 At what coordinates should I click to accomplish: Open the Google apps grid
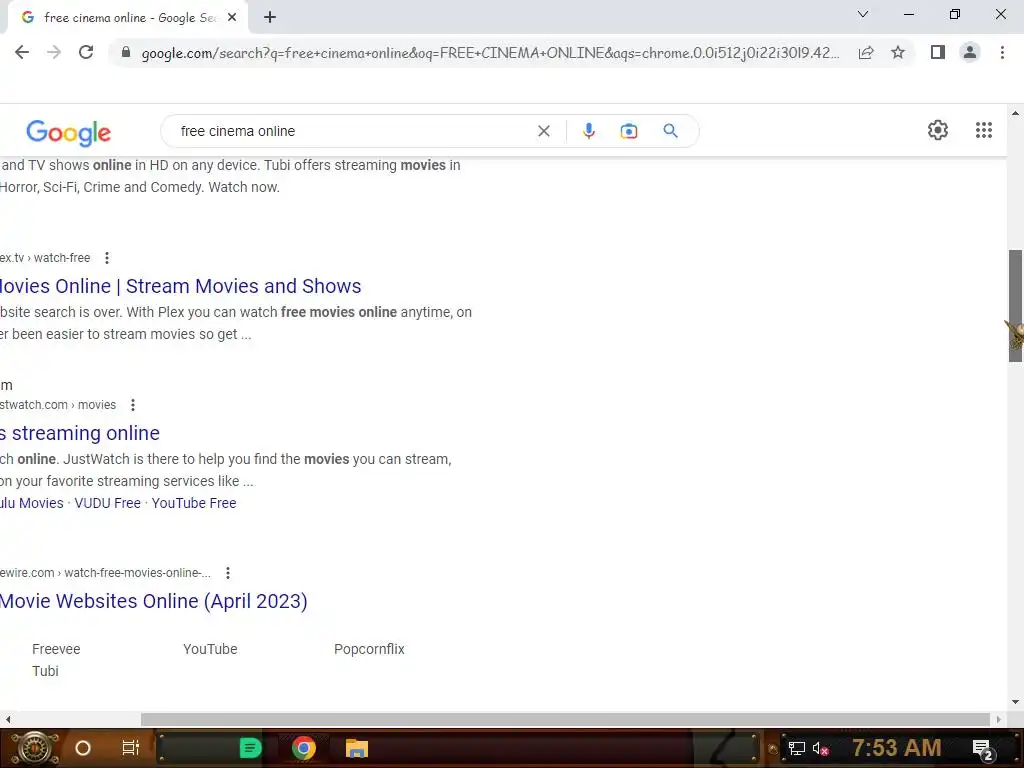pyautogui.click(x=984, y=130)
